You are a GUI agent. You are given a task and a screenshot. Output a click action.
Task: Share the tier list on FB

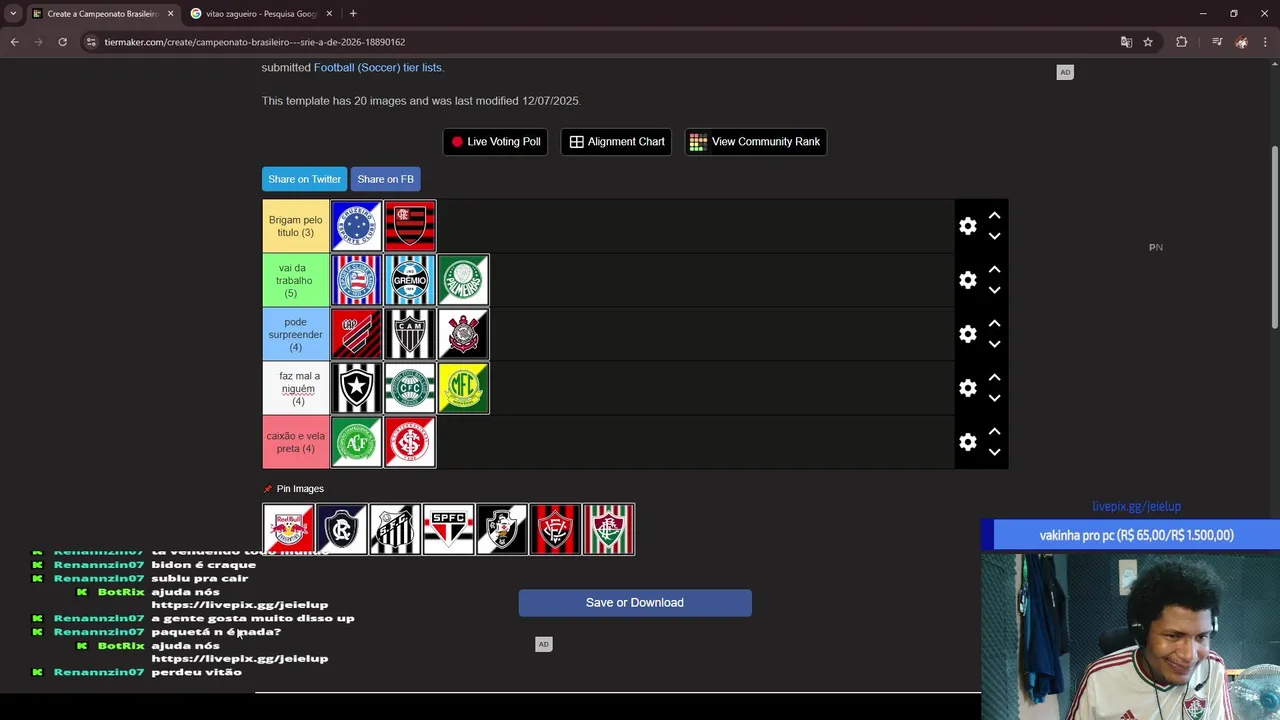tap(385, 179)
